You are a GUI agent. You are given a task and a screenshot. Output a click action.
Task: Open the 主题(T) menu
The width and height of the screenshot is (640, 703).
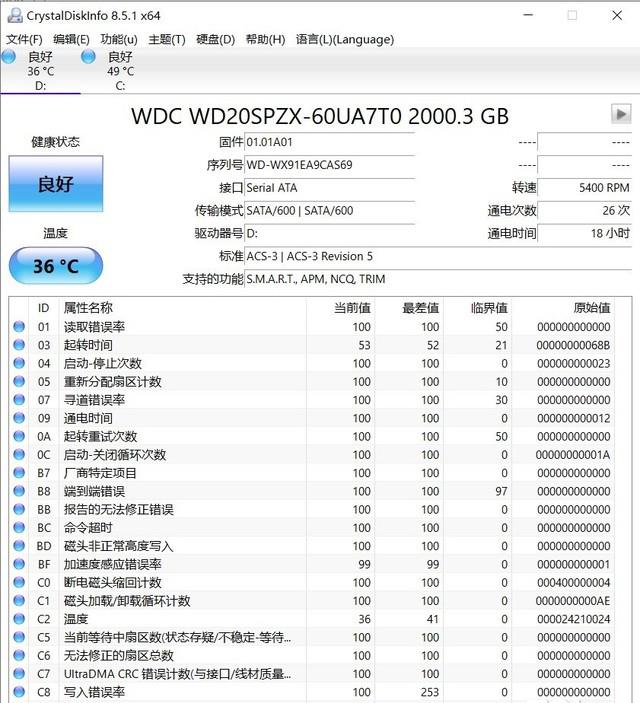click(x=167, y=39)
